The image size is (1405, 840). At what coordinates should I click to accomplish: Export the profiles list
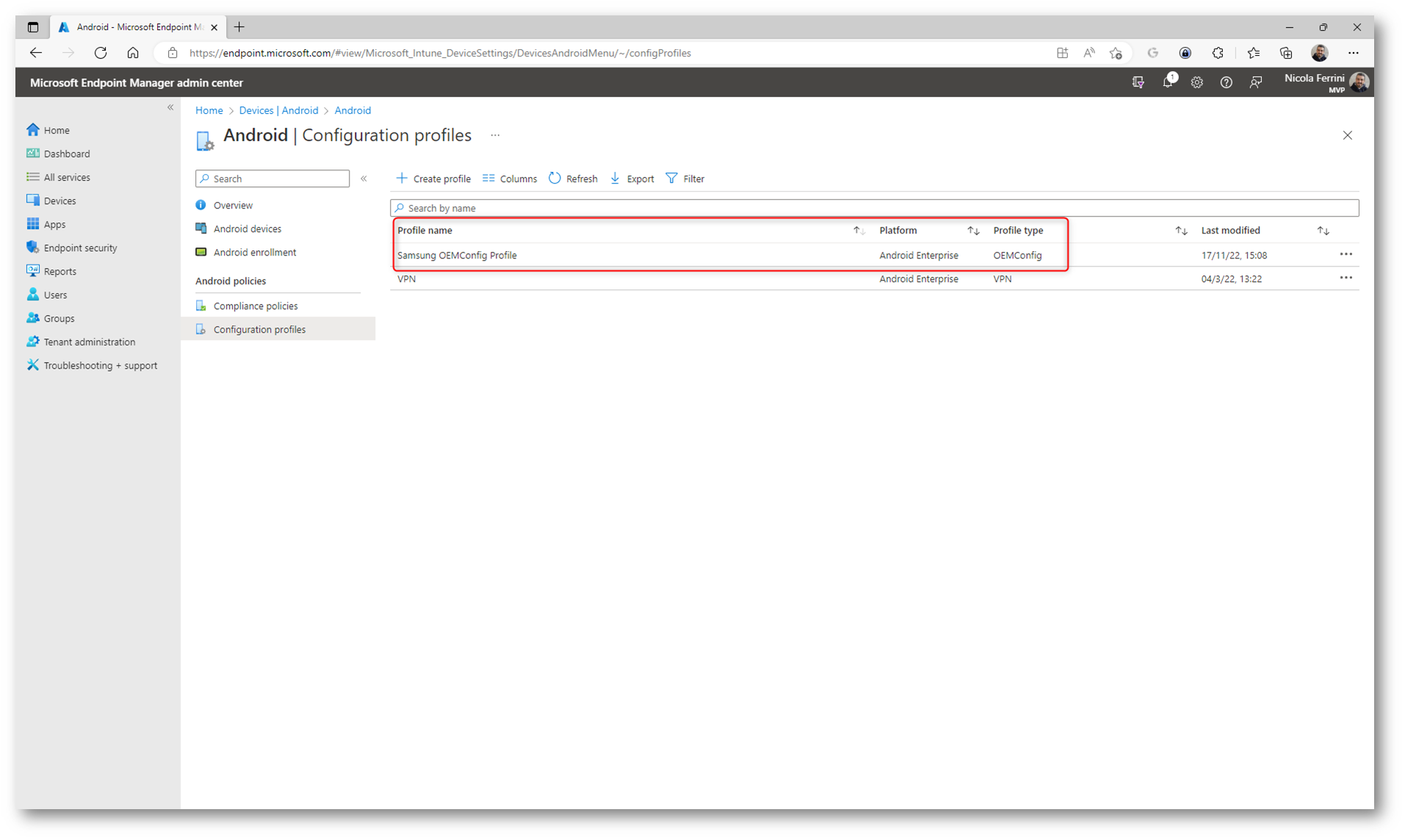click(x=632, y=178)
